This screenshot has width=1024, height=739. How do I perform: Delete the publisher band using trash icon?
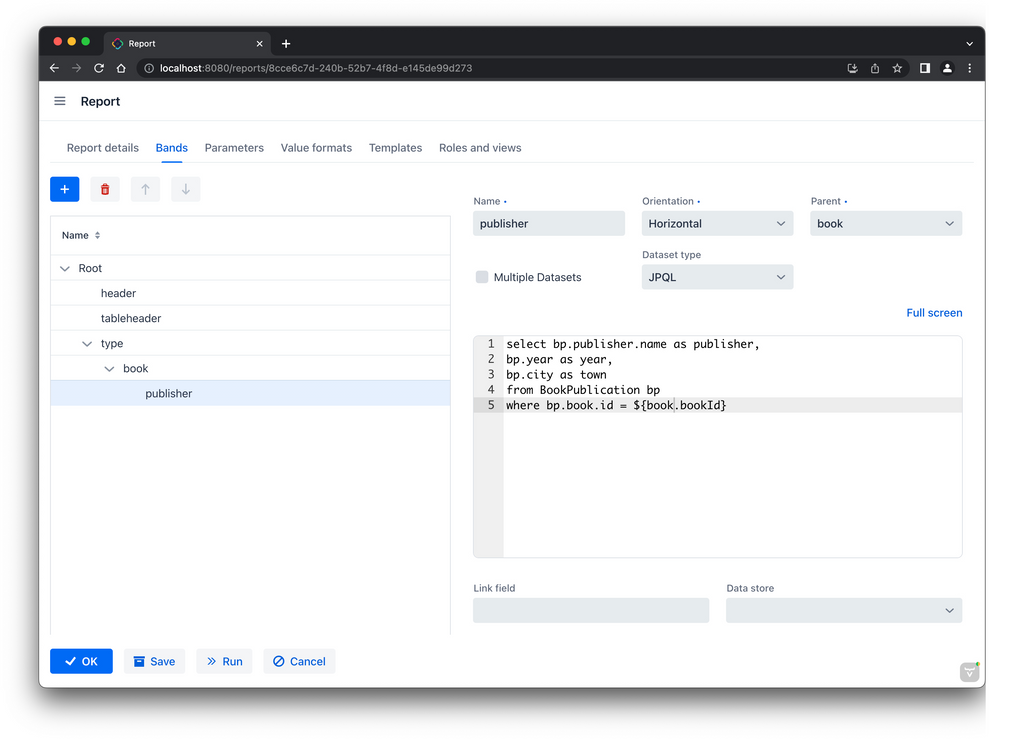[x=105, y=189]
